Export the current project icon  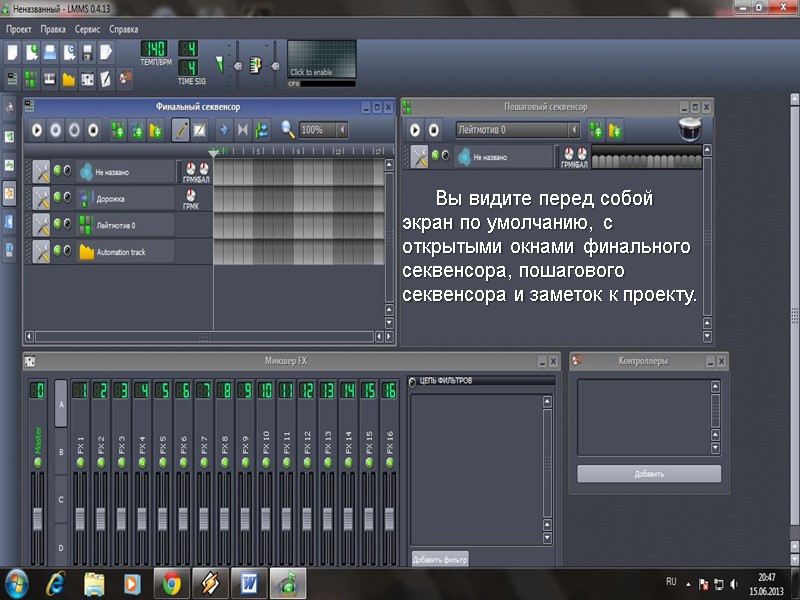(106, 52)
